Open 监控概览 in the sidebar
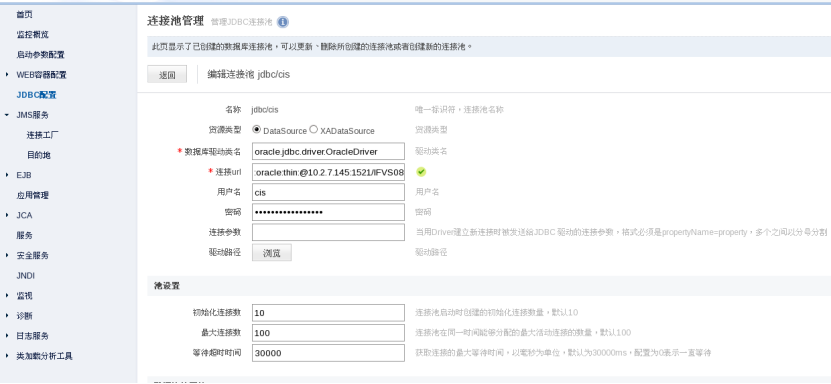The width and height of the screenshot is (831, 384). (x=32, y=34)
